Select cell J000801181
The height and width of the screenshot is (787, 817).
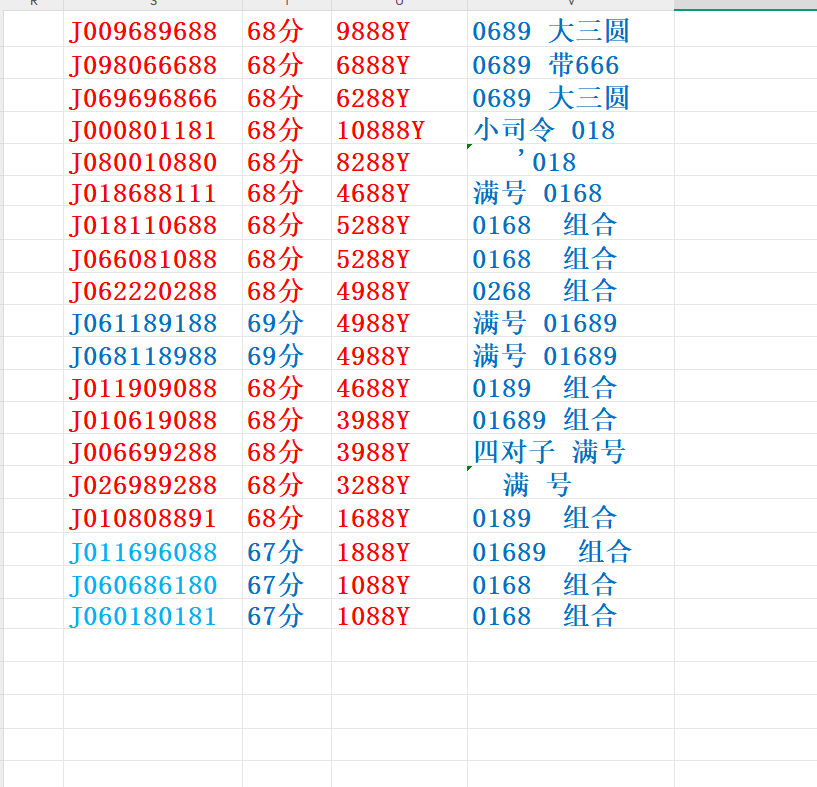tap(153, 128)
